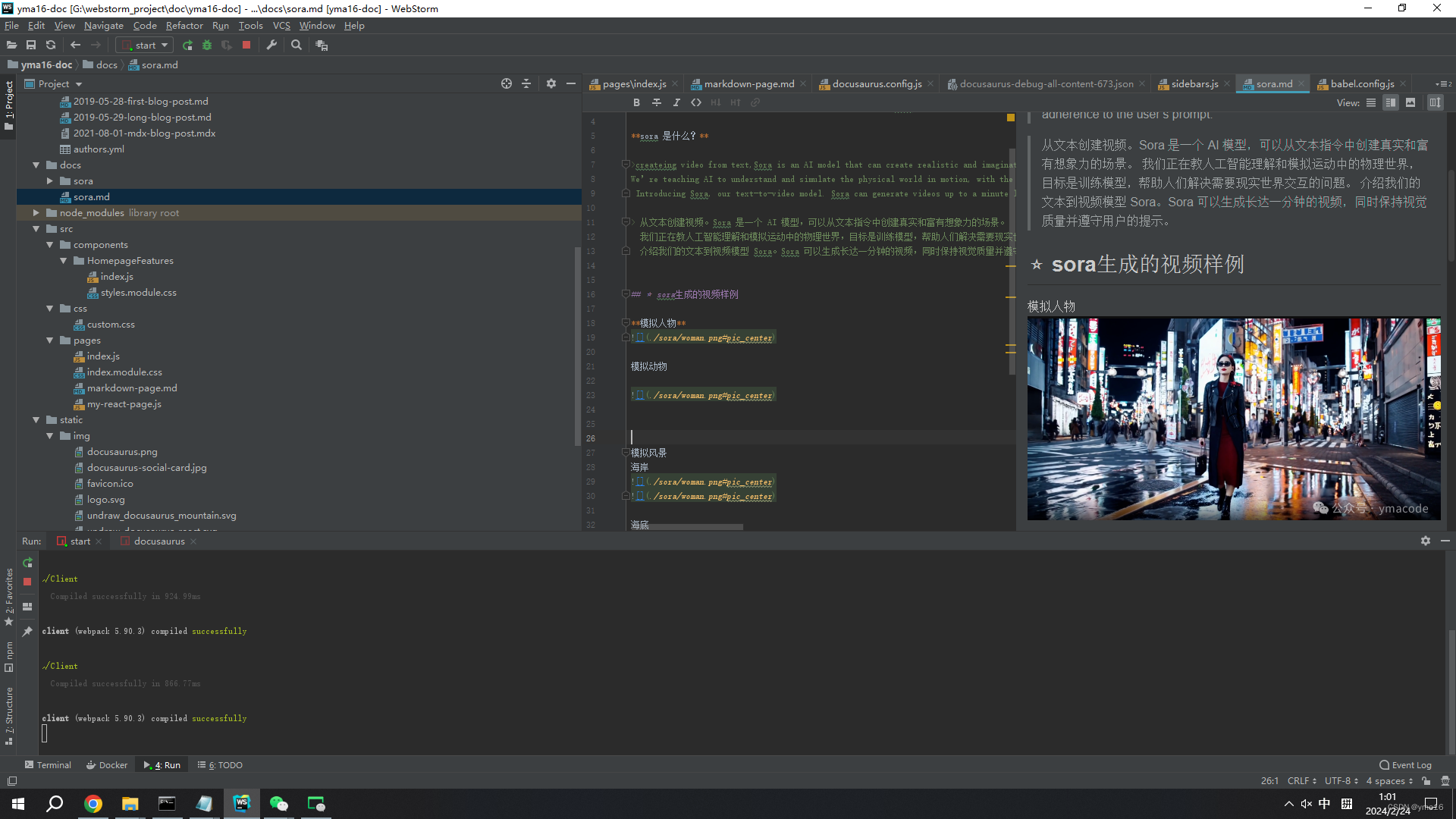Image resolution: width=1456 pixels, height=819 pixels.
Task: Hide the Project panel with minus icon
Action: tap(571, 84)
